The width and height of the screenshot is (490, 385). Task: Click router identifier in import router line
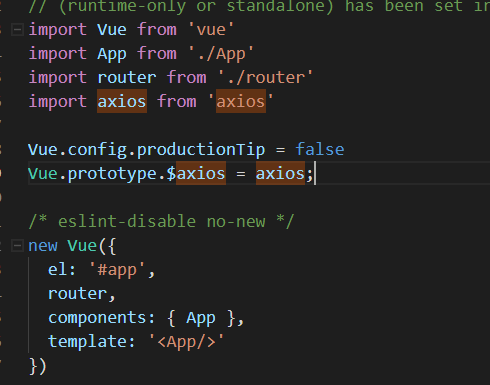(x=127, y=78)
